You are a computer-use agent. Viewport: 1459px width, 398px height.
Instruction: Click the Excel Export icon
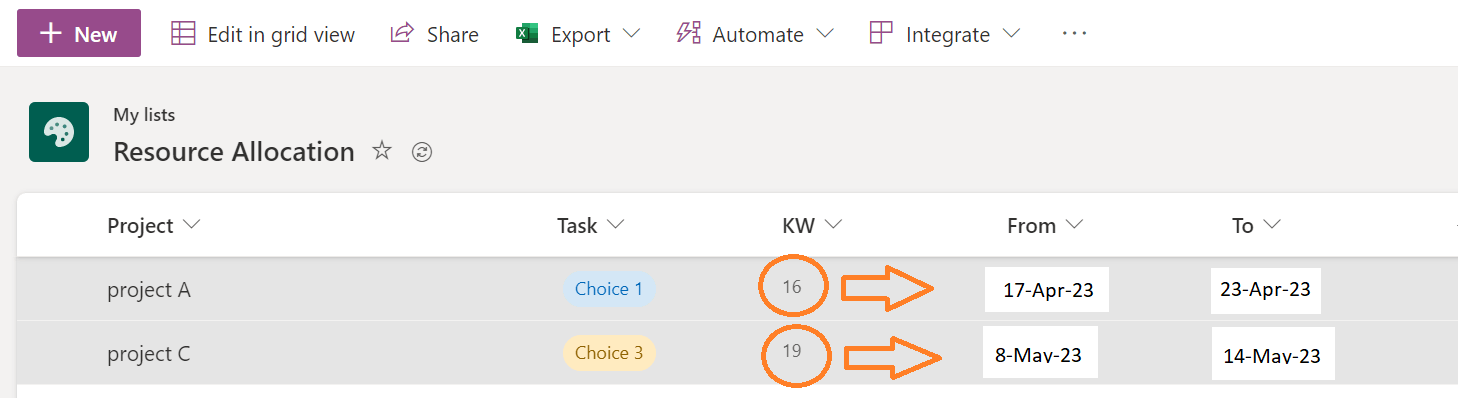pyautogui.click(x=527, y=34)
